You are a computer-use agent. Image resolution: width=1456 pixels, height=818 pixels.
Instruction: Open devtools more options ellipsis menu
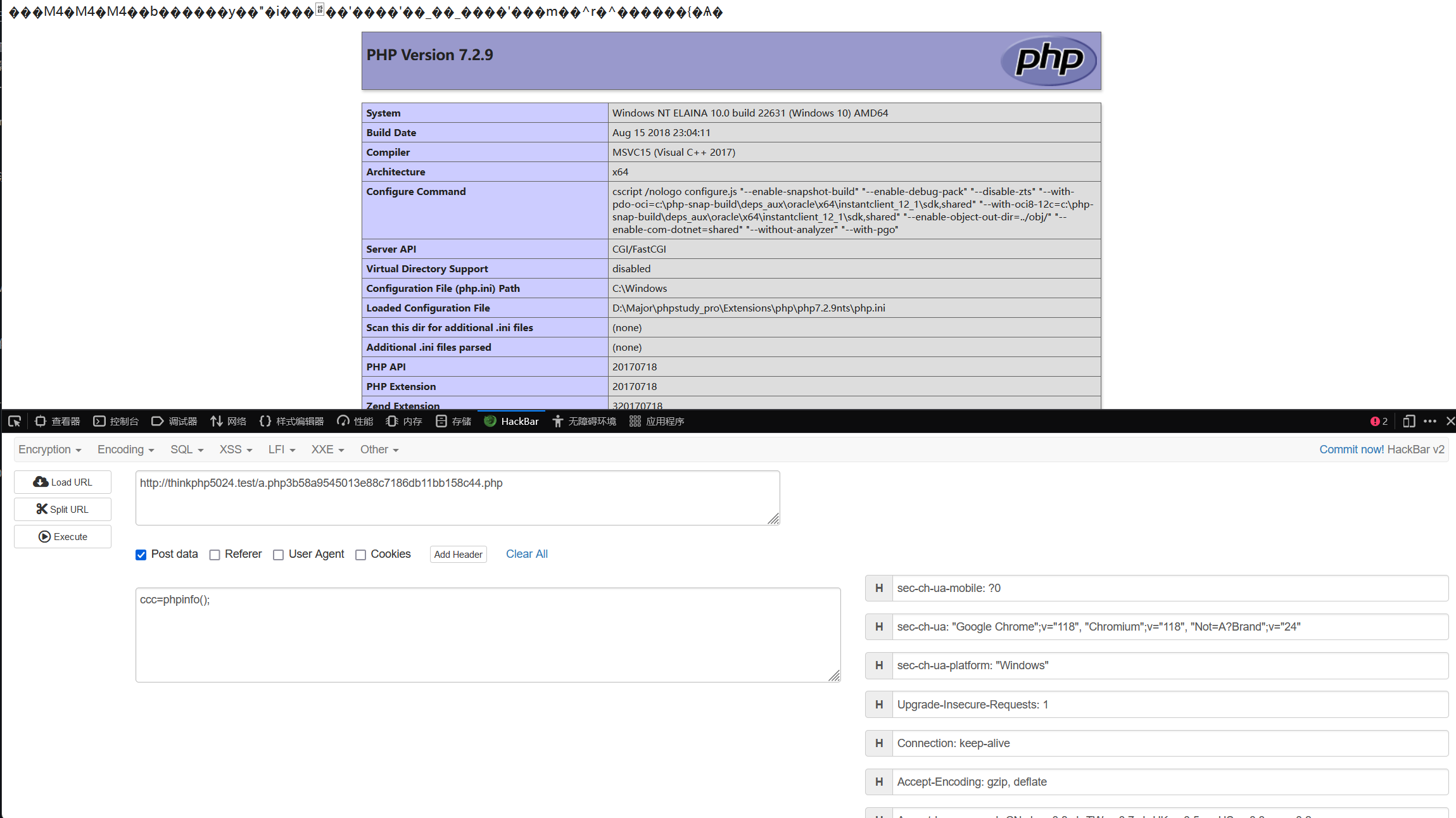pos(1430,421)
